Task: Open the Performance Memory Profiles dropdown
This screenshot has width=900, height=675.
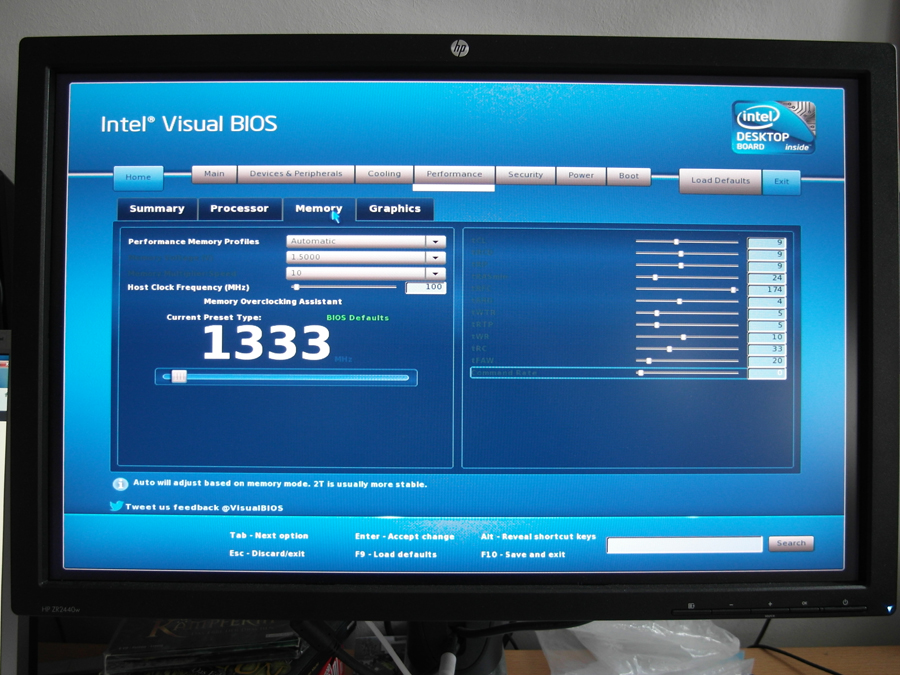Action: [366, 242]
